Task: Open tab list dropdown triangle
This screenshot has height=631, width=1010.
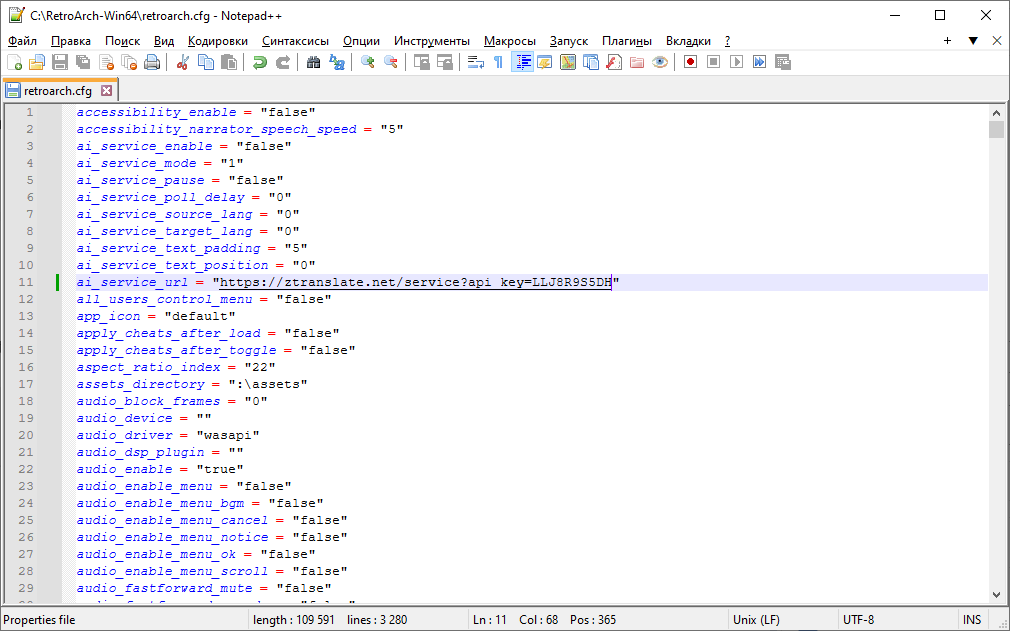Action: click(973, 41)
